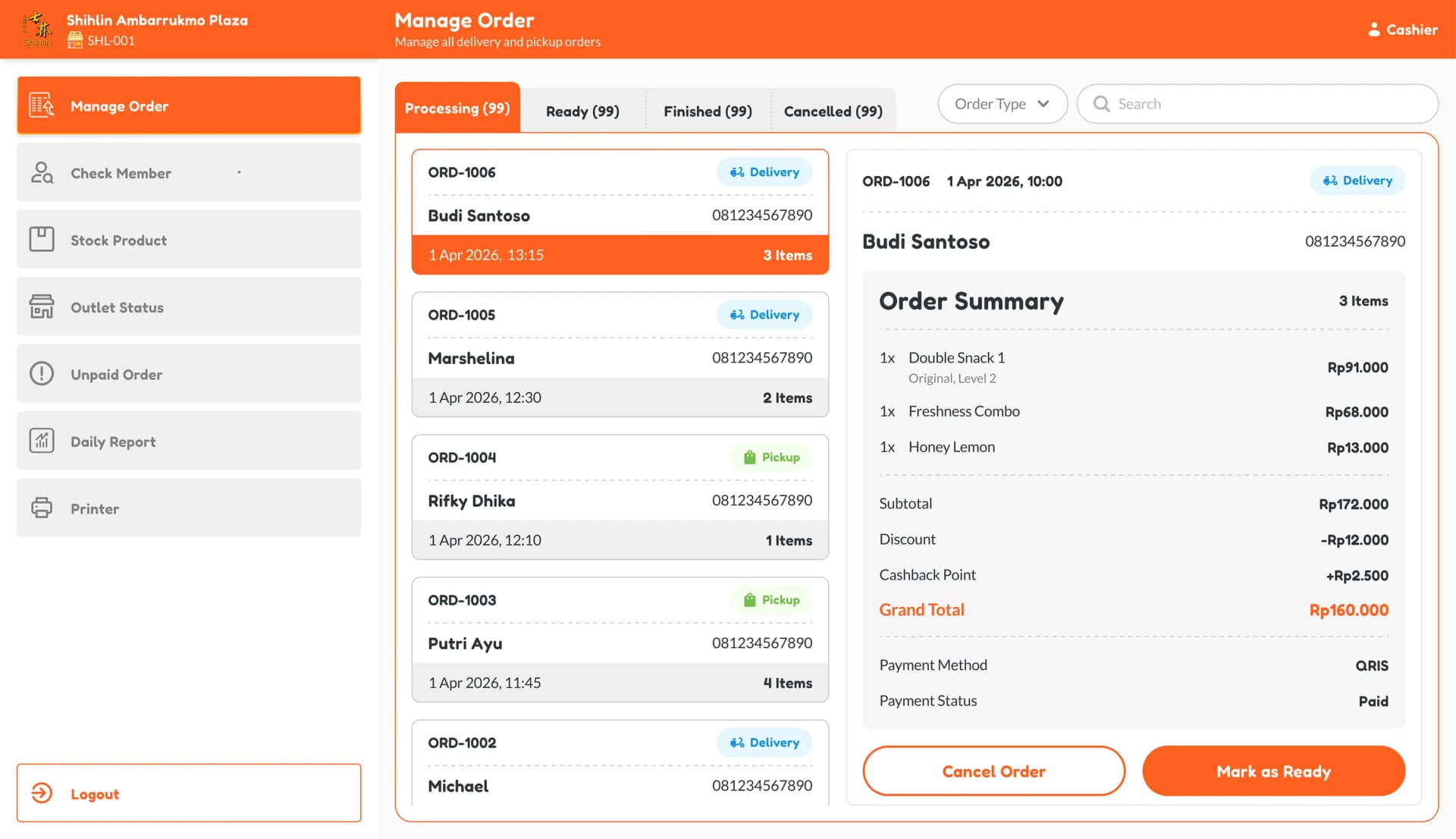Viewport: 1456px width, 839px height.
Task: Click the Printer icon in sidebar
Action: coord(42,507)
